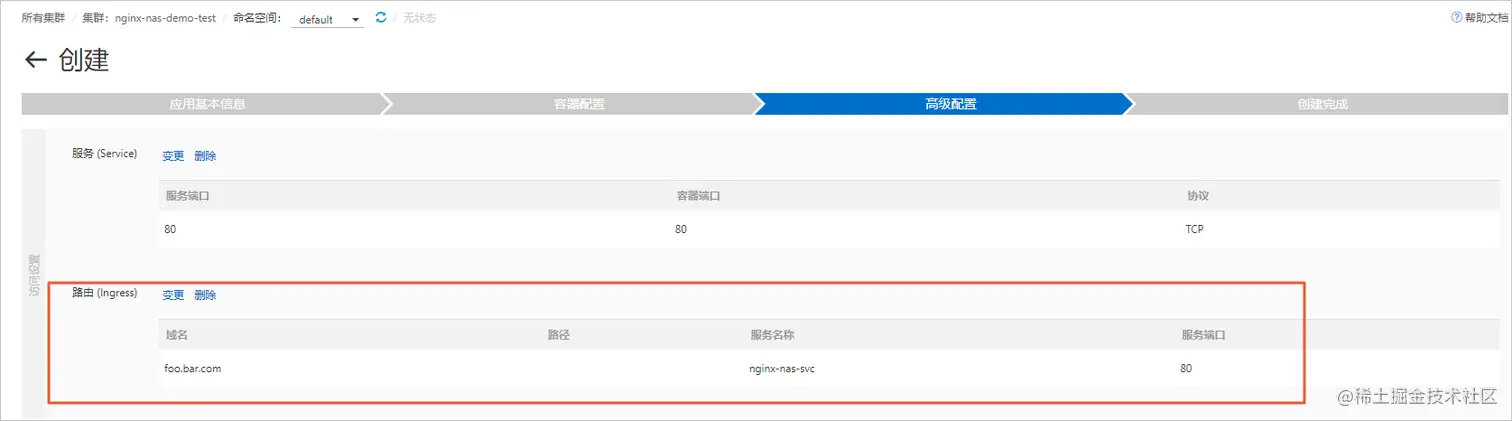
Task: Switch to the 容器配置 step
Action: [578, 104]
